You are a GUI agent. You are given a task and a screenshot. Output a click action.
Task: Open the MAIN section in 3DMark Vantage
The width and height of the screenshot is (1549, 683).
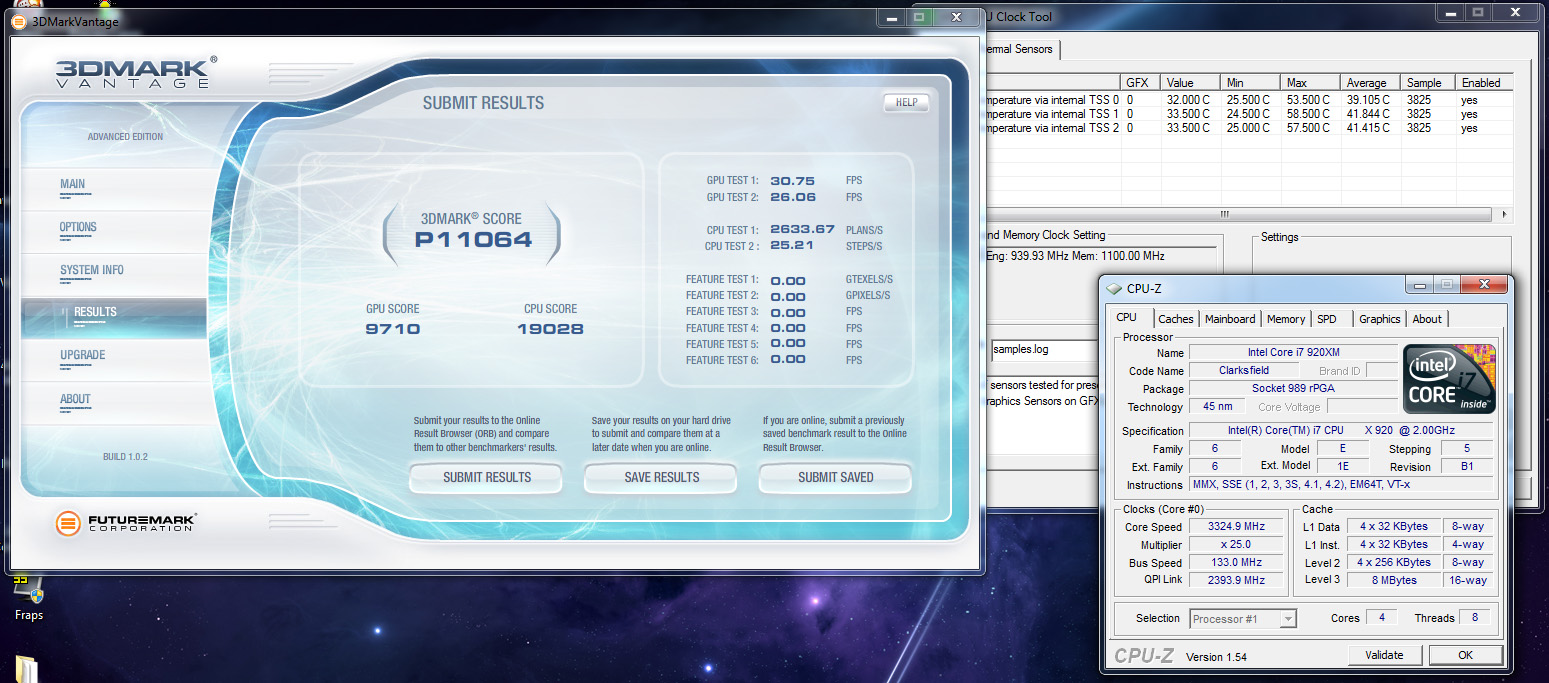click(72, 185)
